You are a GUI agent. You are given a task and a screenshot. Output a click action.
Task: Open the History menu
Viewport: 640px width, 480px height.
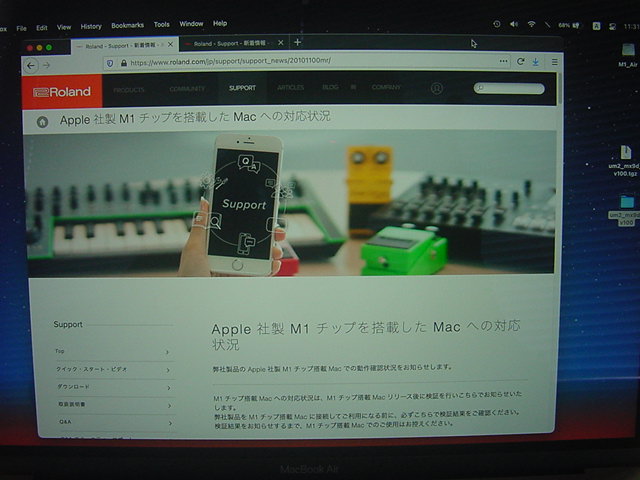(x=91, y=27)
